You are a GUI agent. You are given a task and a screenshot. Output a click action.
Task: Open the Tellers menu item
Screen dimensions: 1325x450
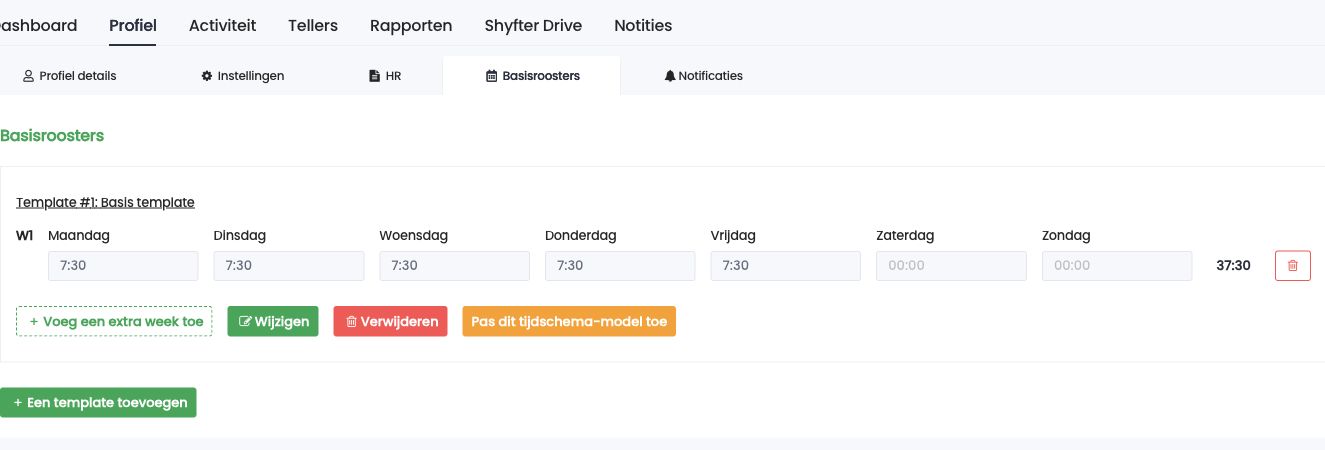[313, 25]
